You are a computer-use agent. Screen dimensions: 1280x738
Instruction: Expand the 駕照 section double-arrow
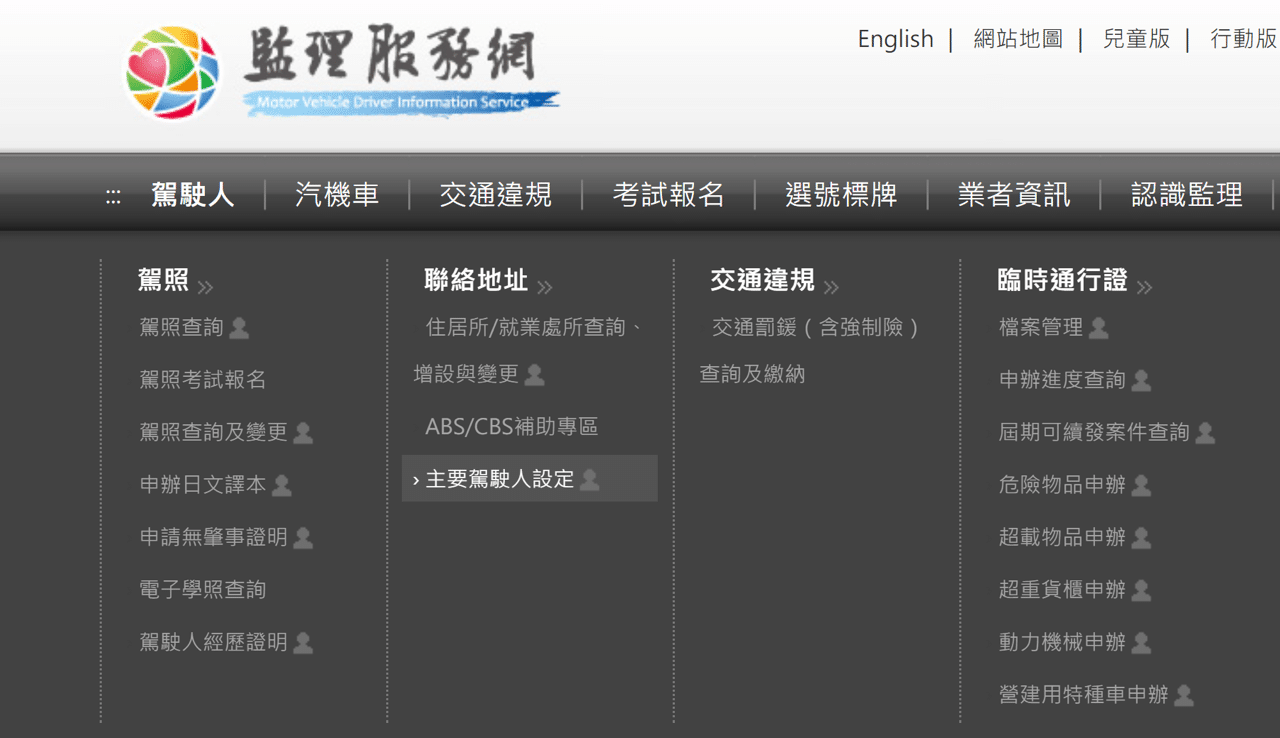[x=205, y=288]
